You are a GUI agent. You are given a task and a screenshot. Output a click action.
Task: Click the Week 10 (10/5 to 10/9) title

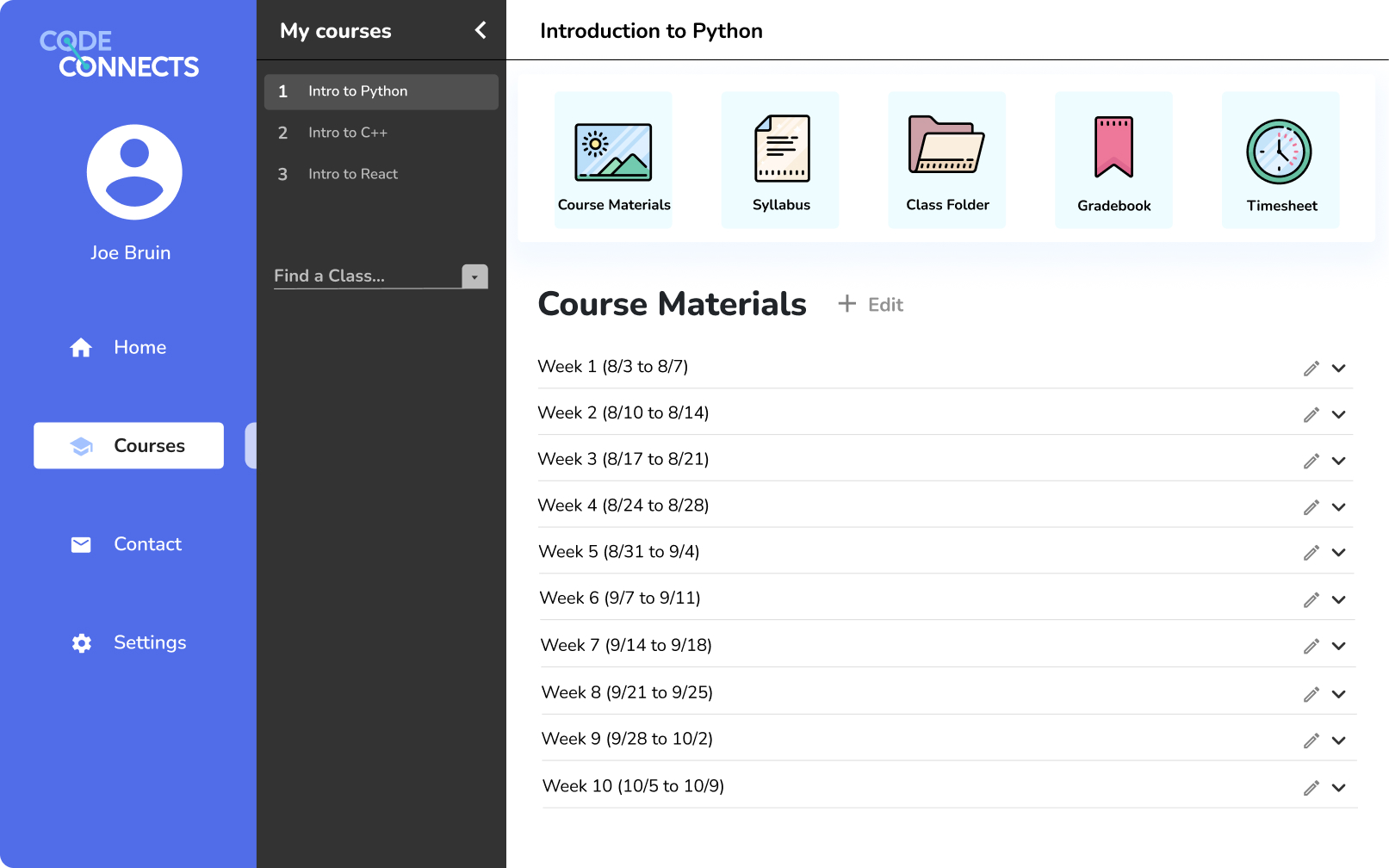[633, 785]
